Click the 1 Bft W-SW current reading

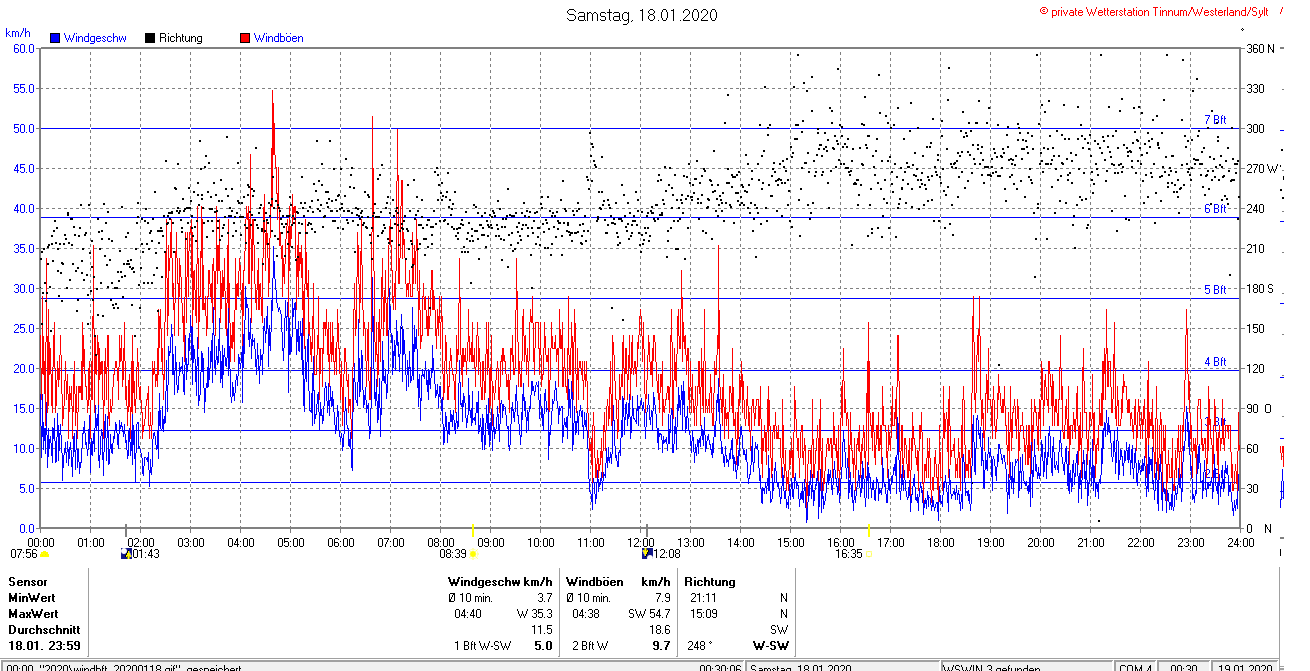[x=483, y=646]
